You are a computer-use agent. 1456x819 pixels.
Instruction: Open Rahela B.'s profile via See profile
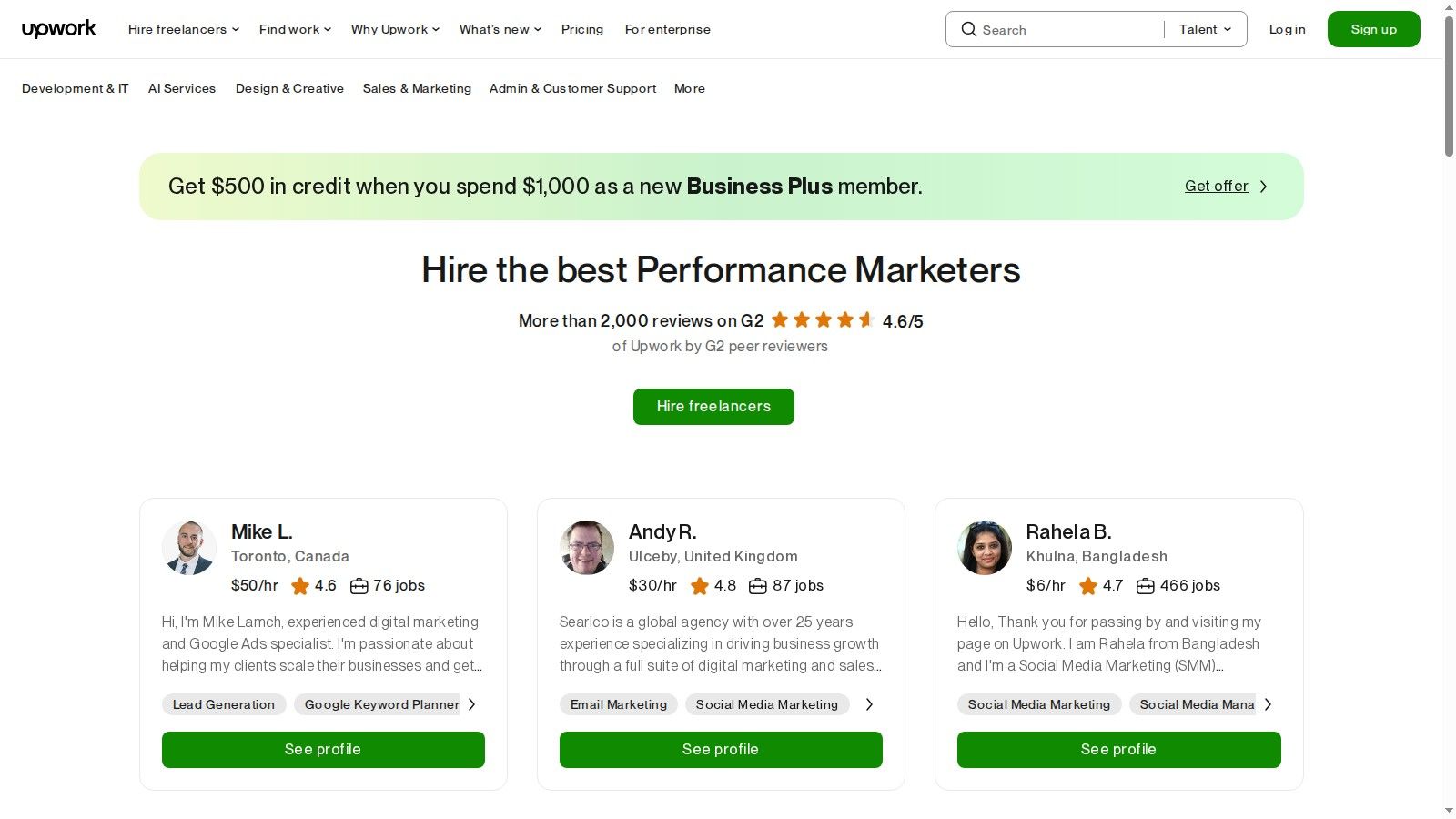pos(1118,749)
